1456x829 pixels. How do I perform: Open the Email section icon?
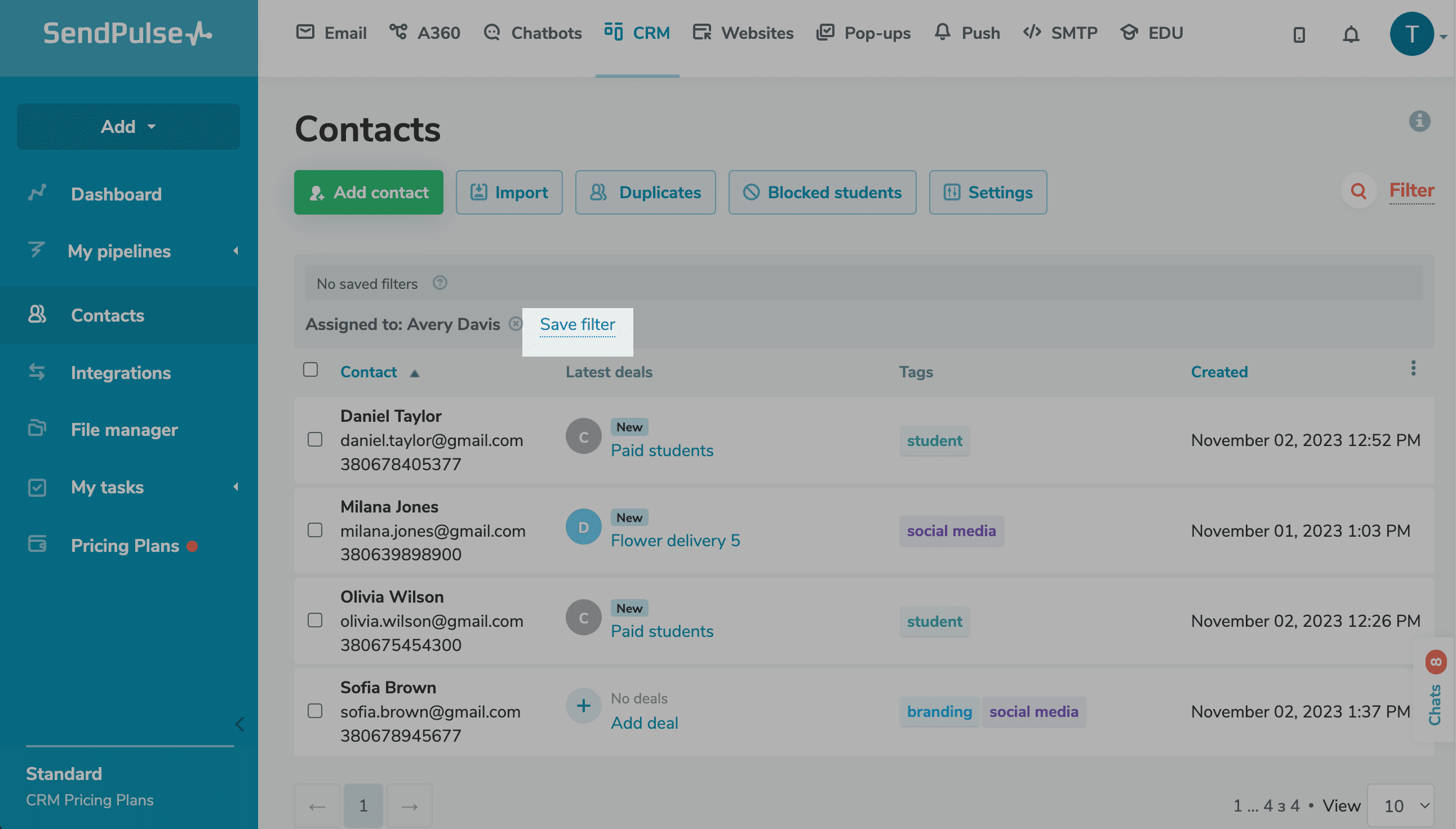[305, 33]
